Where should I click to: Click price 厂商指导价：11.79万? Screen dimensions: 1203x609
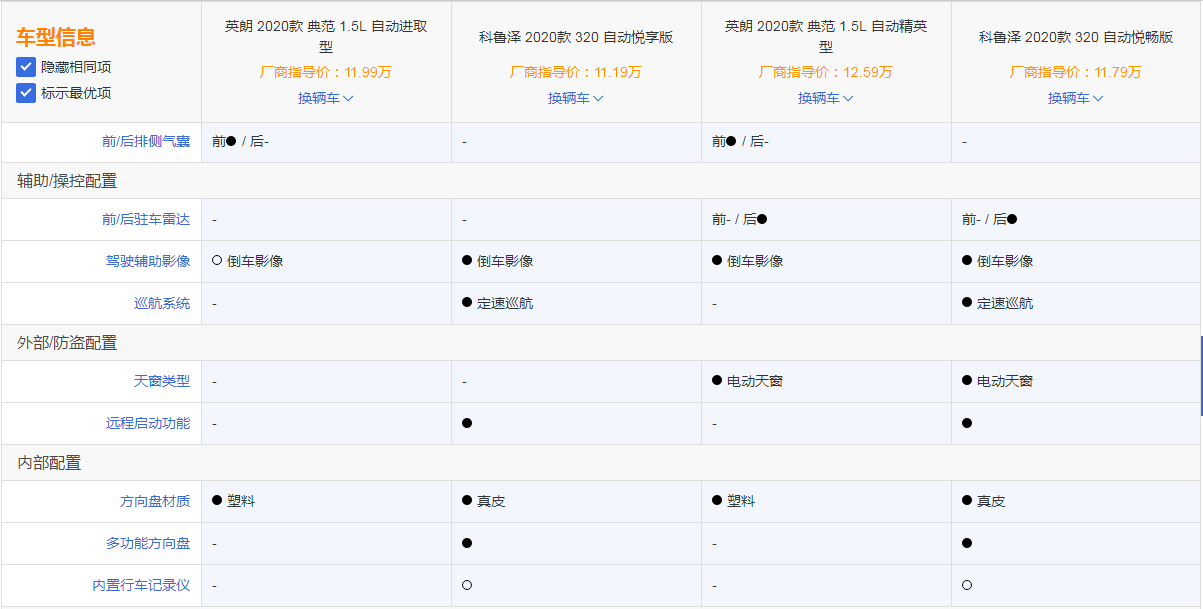[x=1076, y=72]
